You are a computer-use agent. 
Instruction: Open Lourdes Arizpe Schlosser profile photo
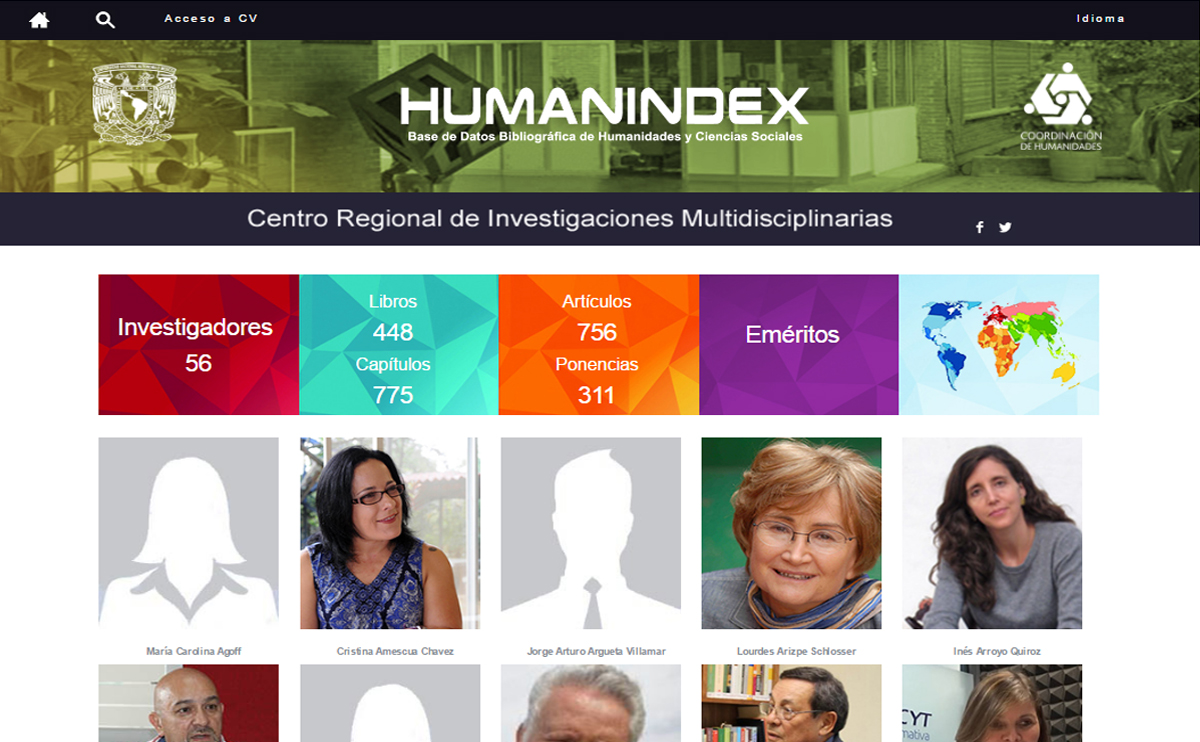coord(791,533)
